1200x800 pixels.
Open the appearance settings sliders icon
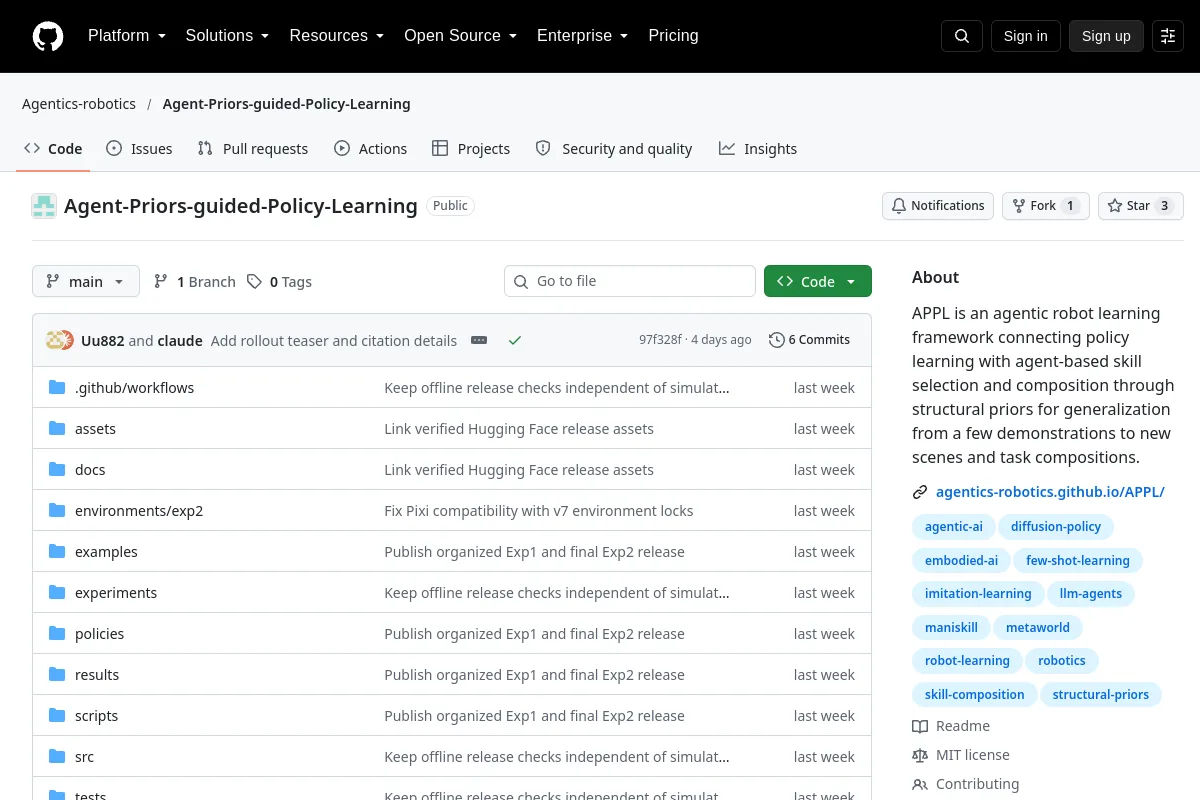click(1168, 36)
